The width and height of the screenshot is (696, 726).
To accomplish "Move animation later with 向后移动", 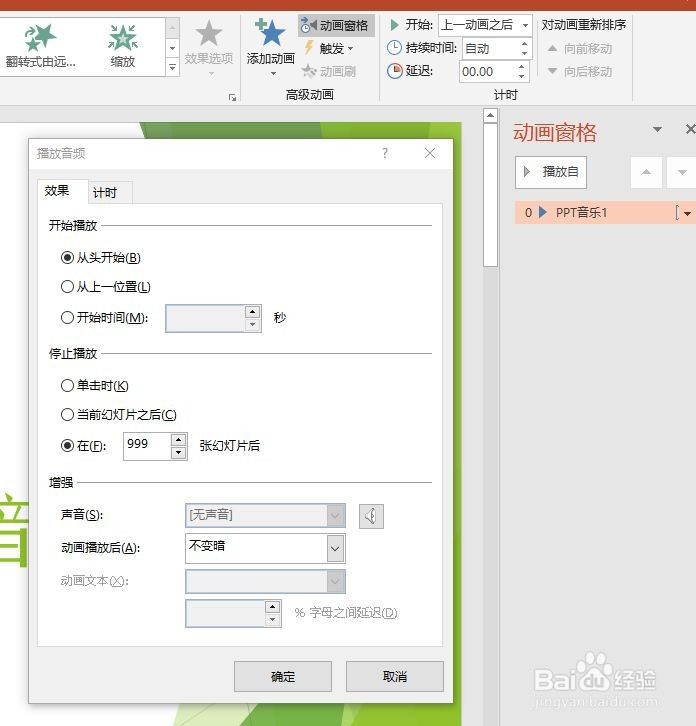I will (580, 71).
